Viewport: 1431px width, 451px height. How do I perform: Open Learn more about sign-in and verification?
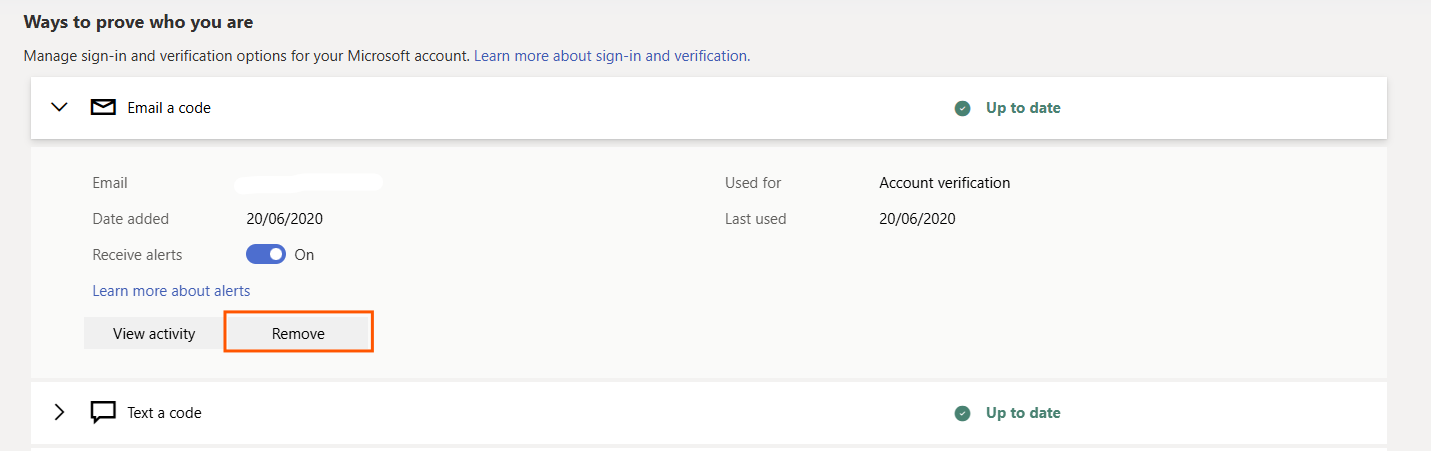pyautogui.click(x=610, y=56)
